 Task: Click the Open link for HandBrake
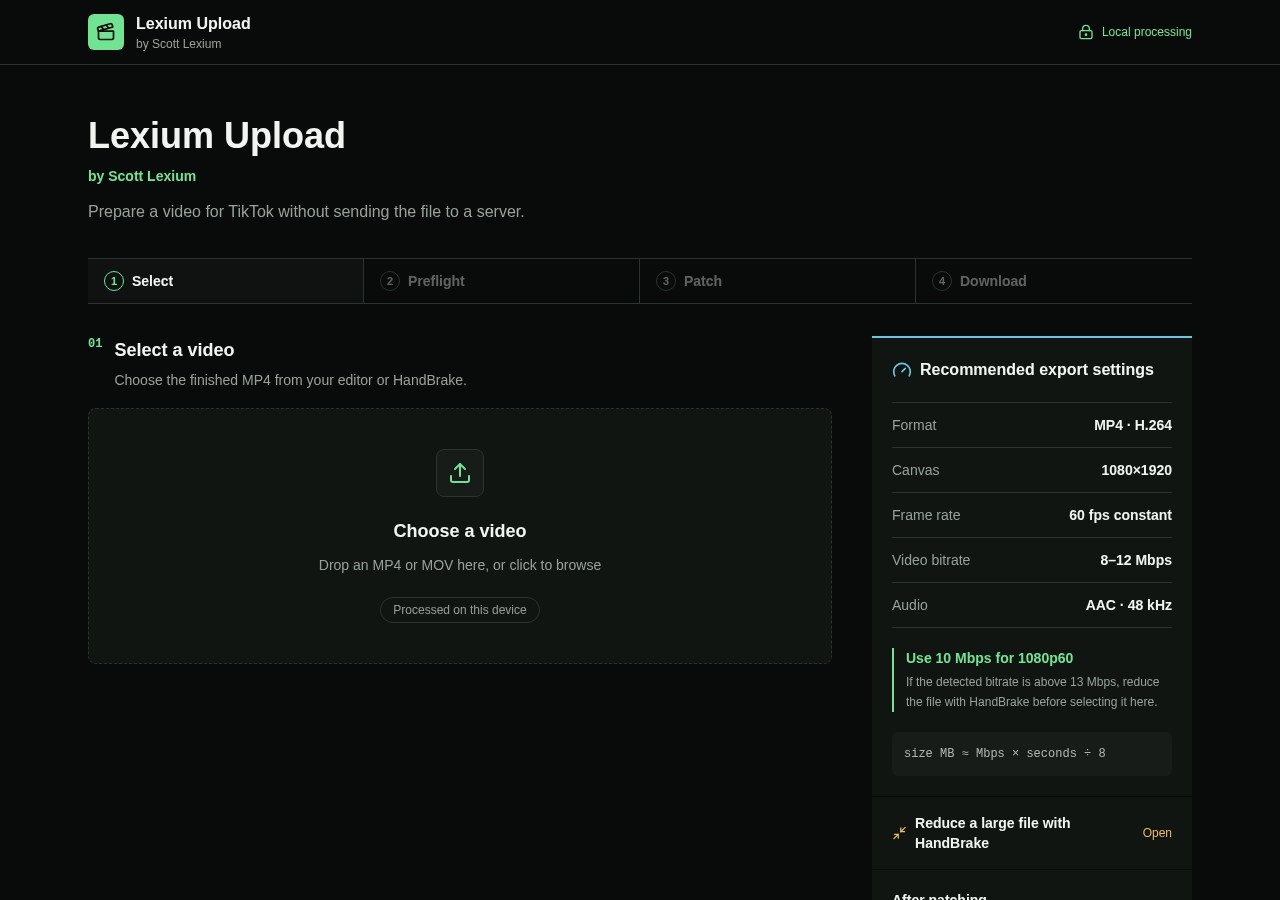tap(1157, 833)
